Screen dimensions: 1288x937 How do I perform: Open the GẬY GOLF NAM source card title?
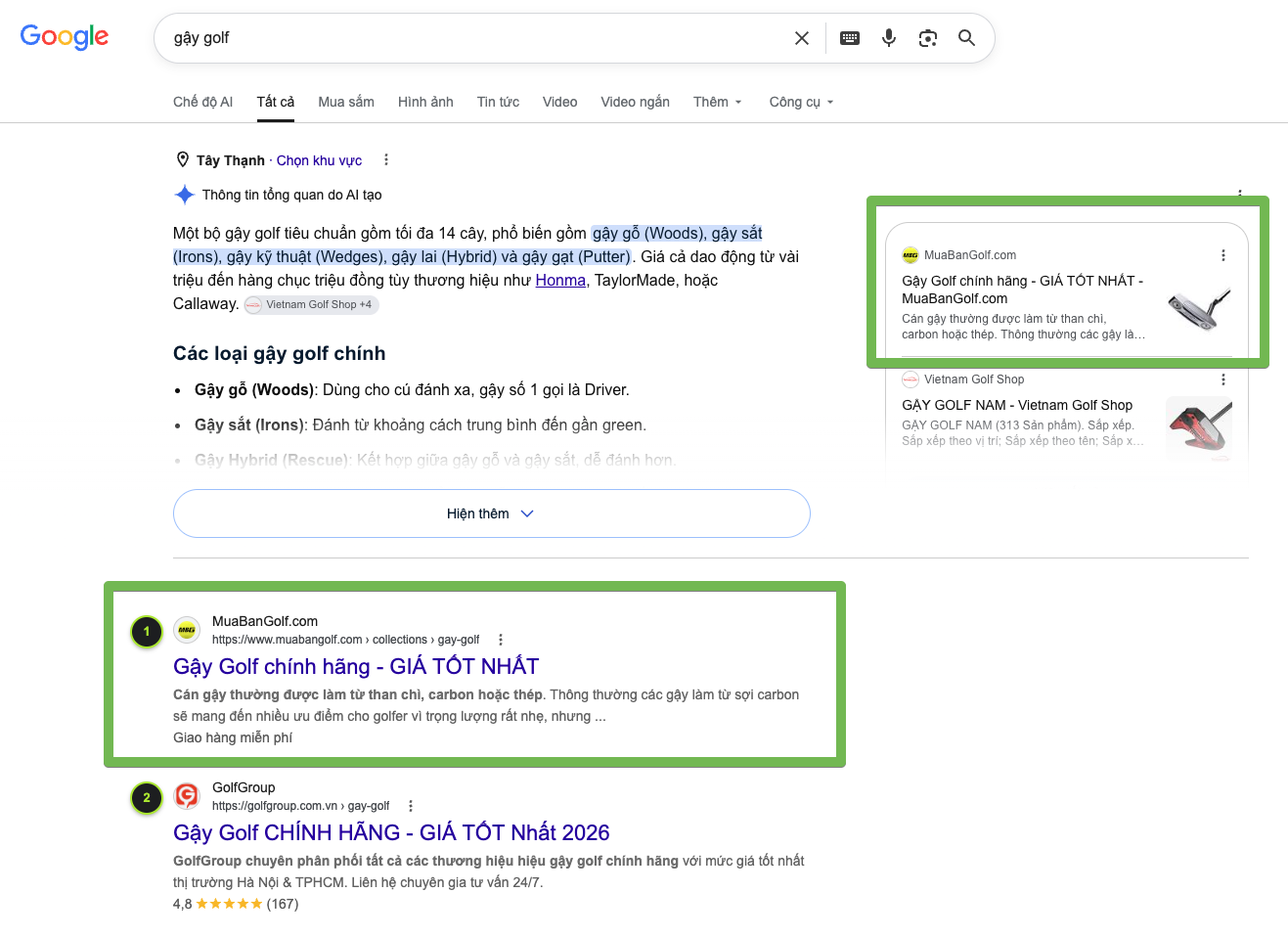point(1017,405)
